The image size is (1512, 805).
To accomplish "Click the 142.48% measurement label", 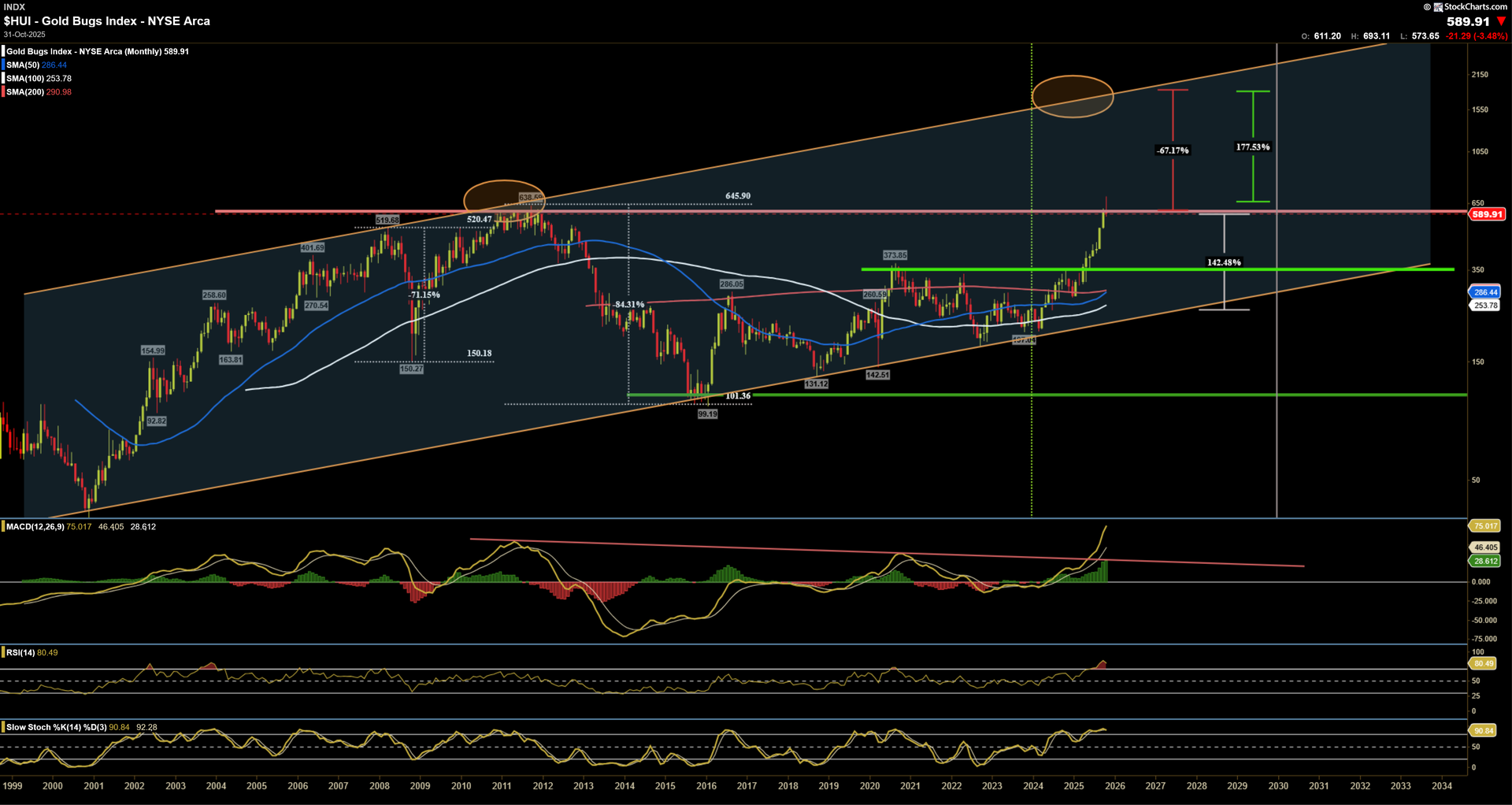I will [1224, 263].
